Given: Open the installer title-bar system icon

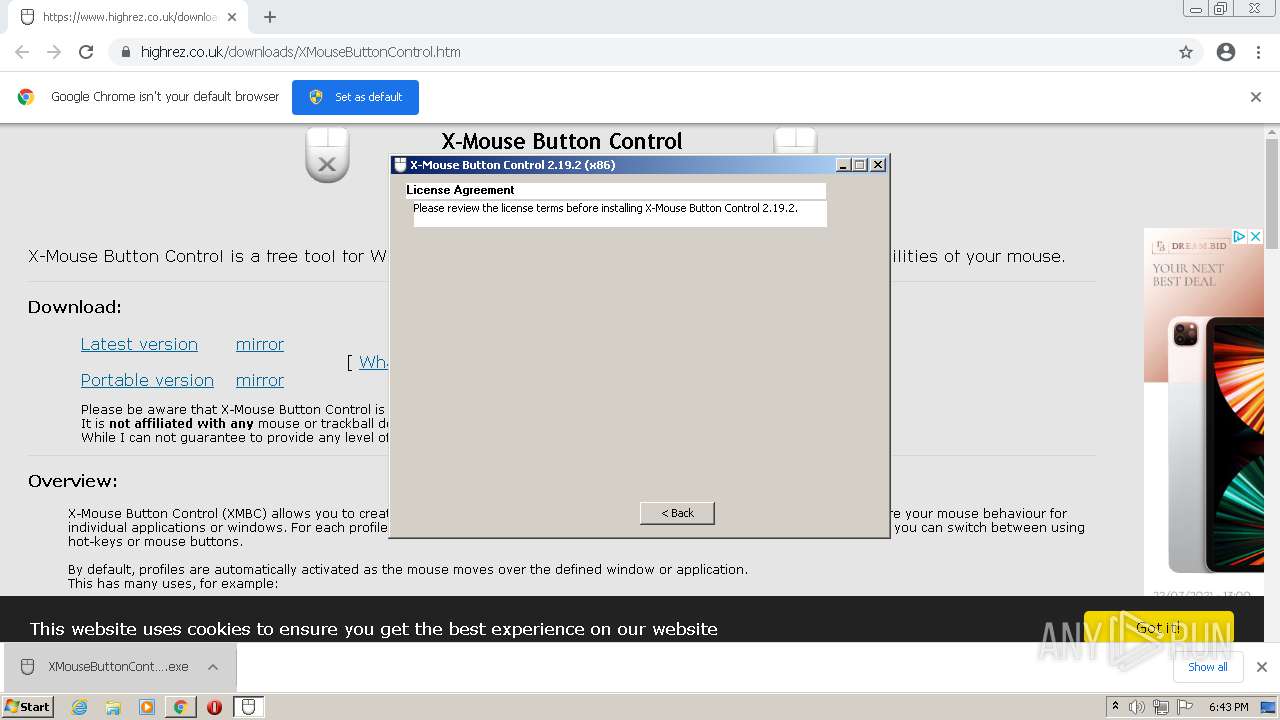Looking at the screenshot, I should pyautogui.click(x=400, y=165).
